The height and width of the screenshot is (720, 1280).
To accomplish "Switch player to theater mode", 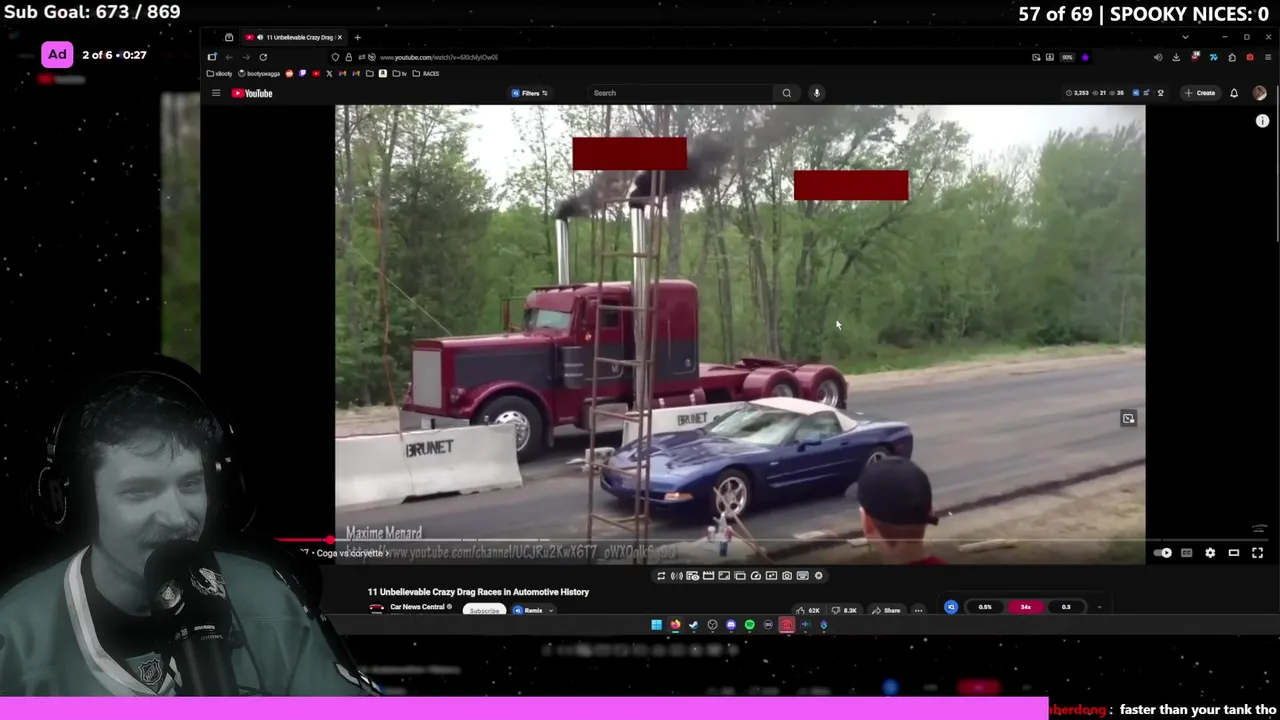I will click(1234, 553).
